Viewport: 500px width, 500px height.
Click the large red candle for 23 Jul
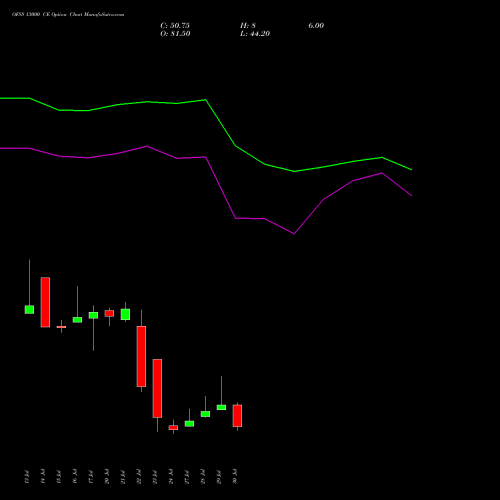click(x=157, y=388)
